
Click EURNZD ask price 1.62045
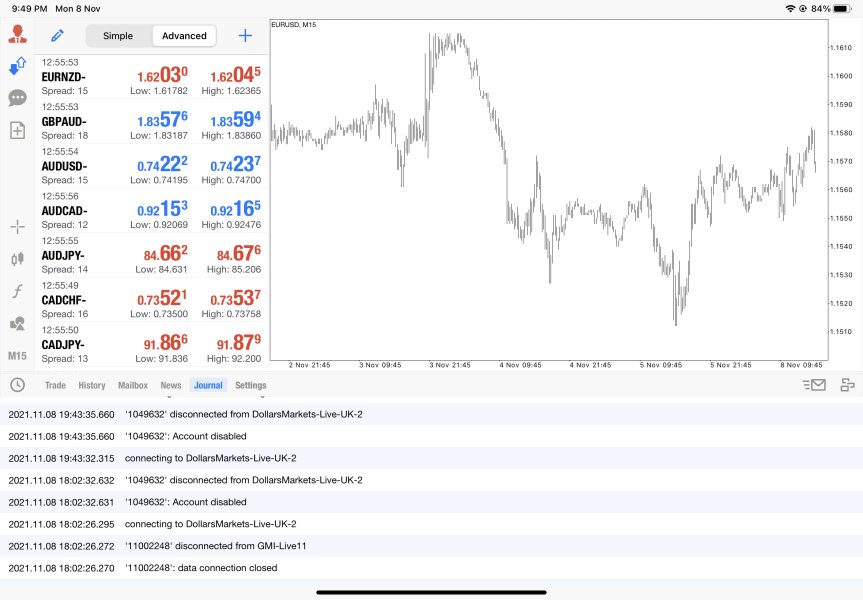point(235,75)
